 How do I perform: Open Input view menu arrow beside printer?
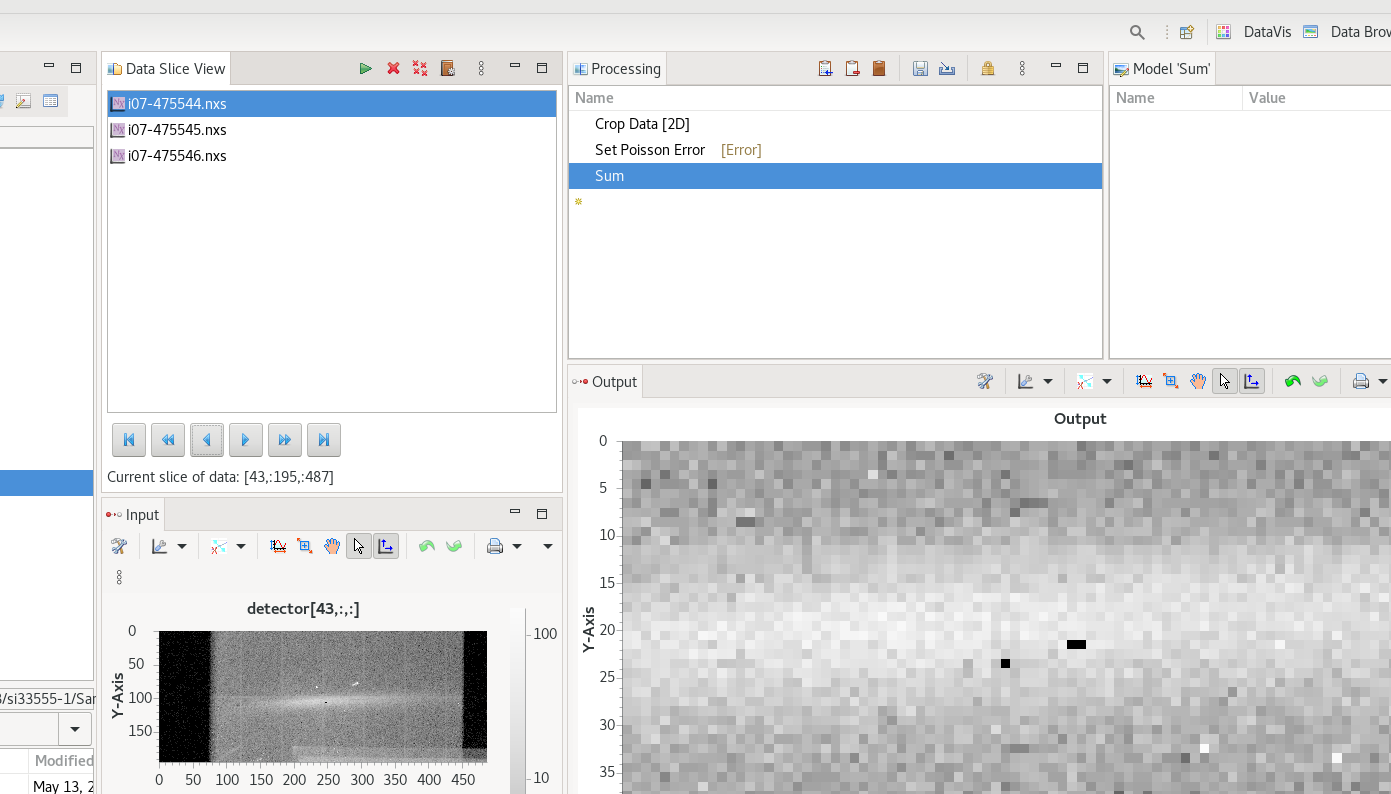(548, 546)
